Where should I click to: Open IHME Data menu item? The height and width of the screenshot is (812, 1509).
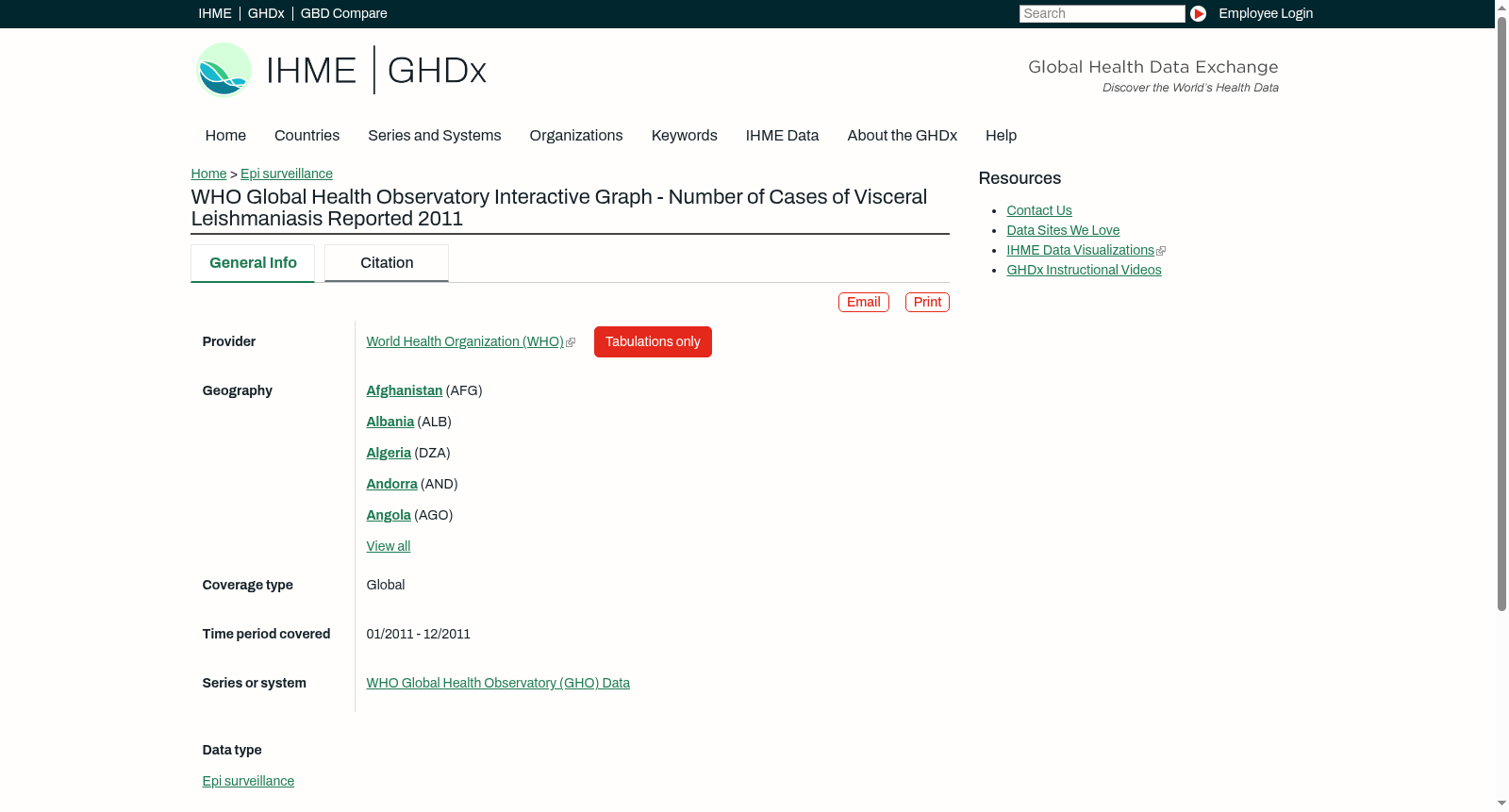point(782,136)
